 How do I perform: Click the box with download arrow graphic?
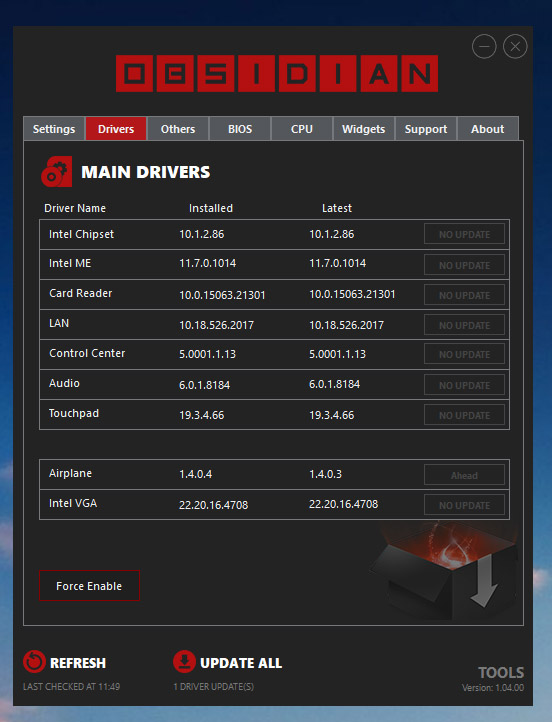pos(444,571)
